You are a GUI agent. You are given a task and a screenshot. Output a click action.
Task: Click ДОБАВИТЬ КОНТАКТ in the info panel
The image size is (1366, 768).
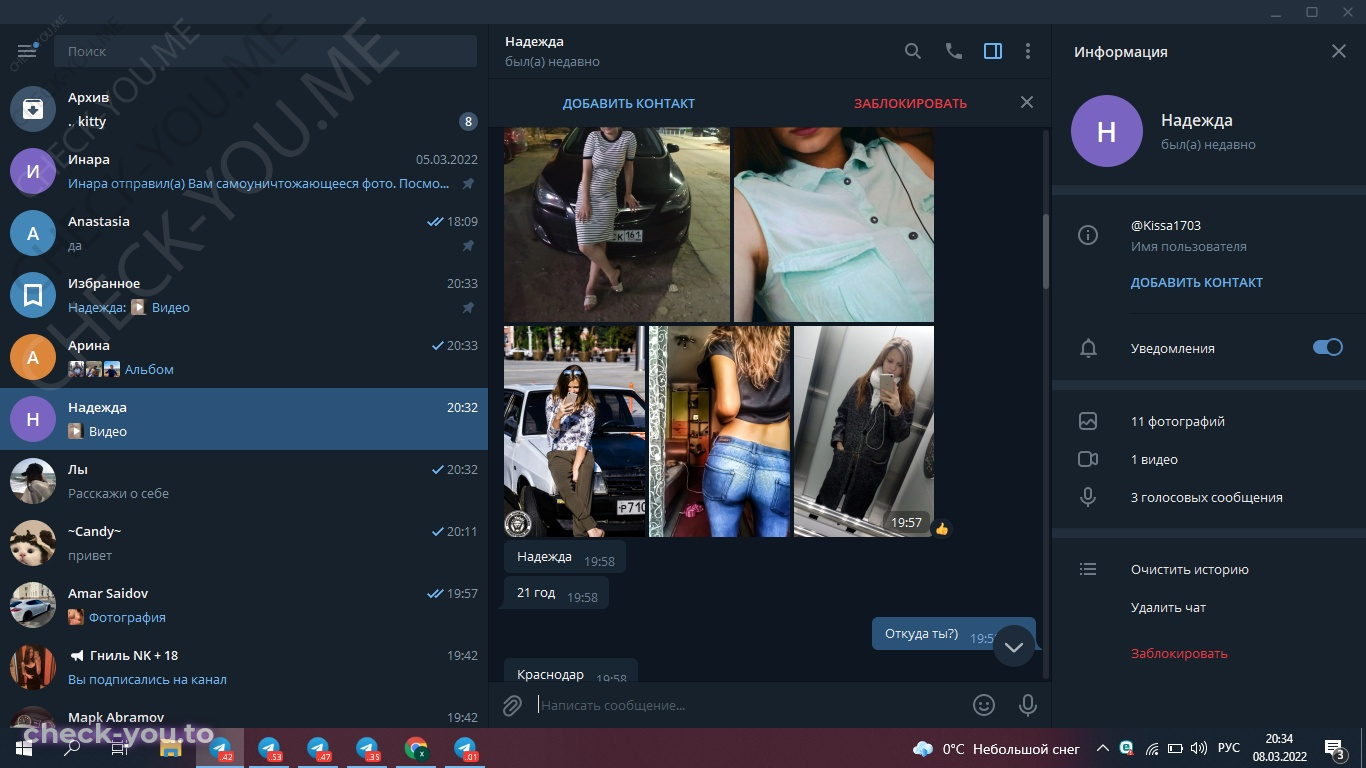click(x=1197, y=283)
